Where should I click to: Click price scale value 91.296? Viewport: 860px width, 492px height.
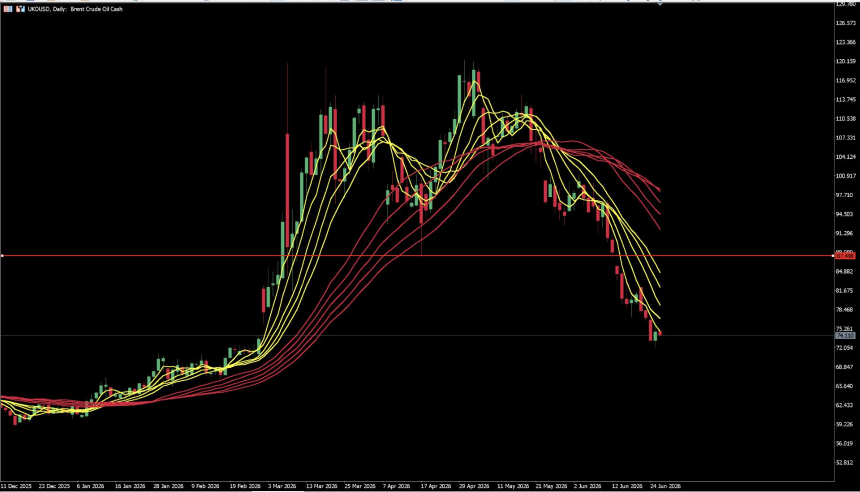point(845,233)
